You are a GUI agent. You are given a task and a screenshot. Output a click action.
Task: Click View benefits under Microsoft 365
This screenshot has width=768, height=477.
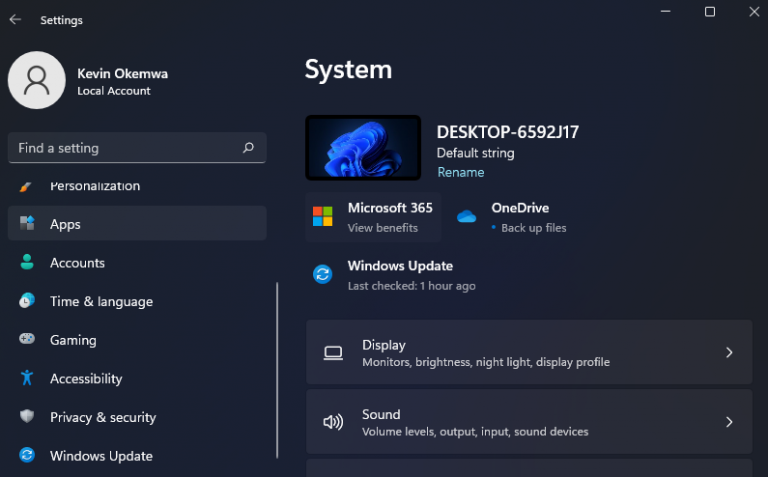click(383, 228)
